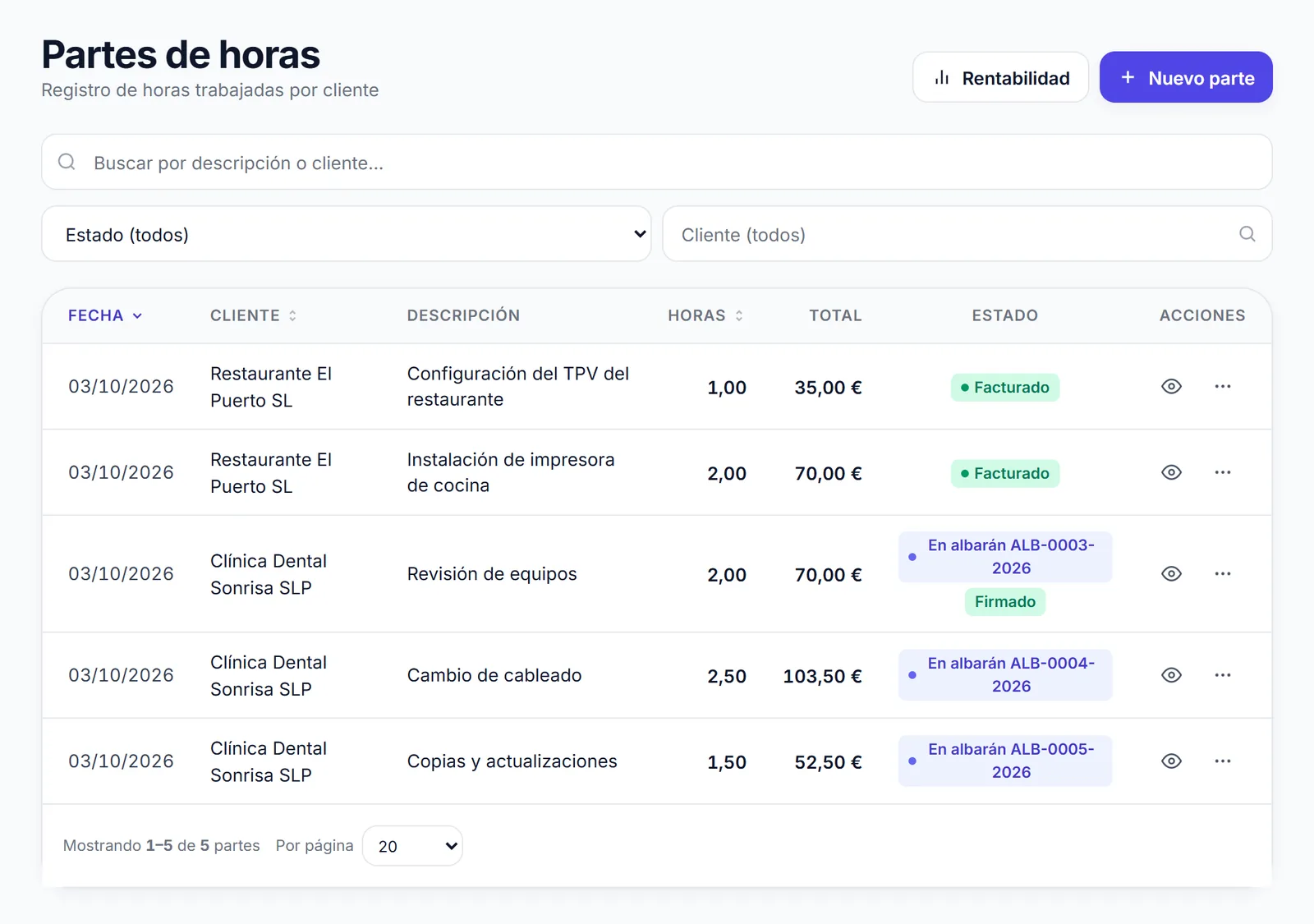Click the Estado column header
Screen dimensions: 1314x924
(x=1004, y=315)
